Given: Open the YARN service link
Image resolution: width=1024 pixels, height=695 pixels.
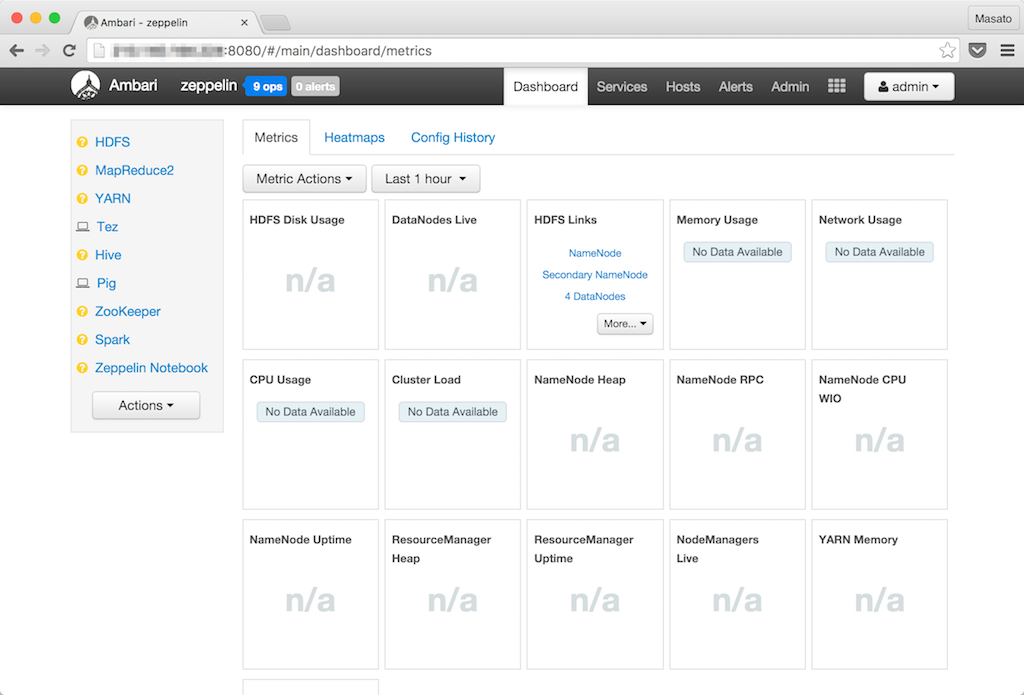Looking at the screenshot, I should [113, 199].
